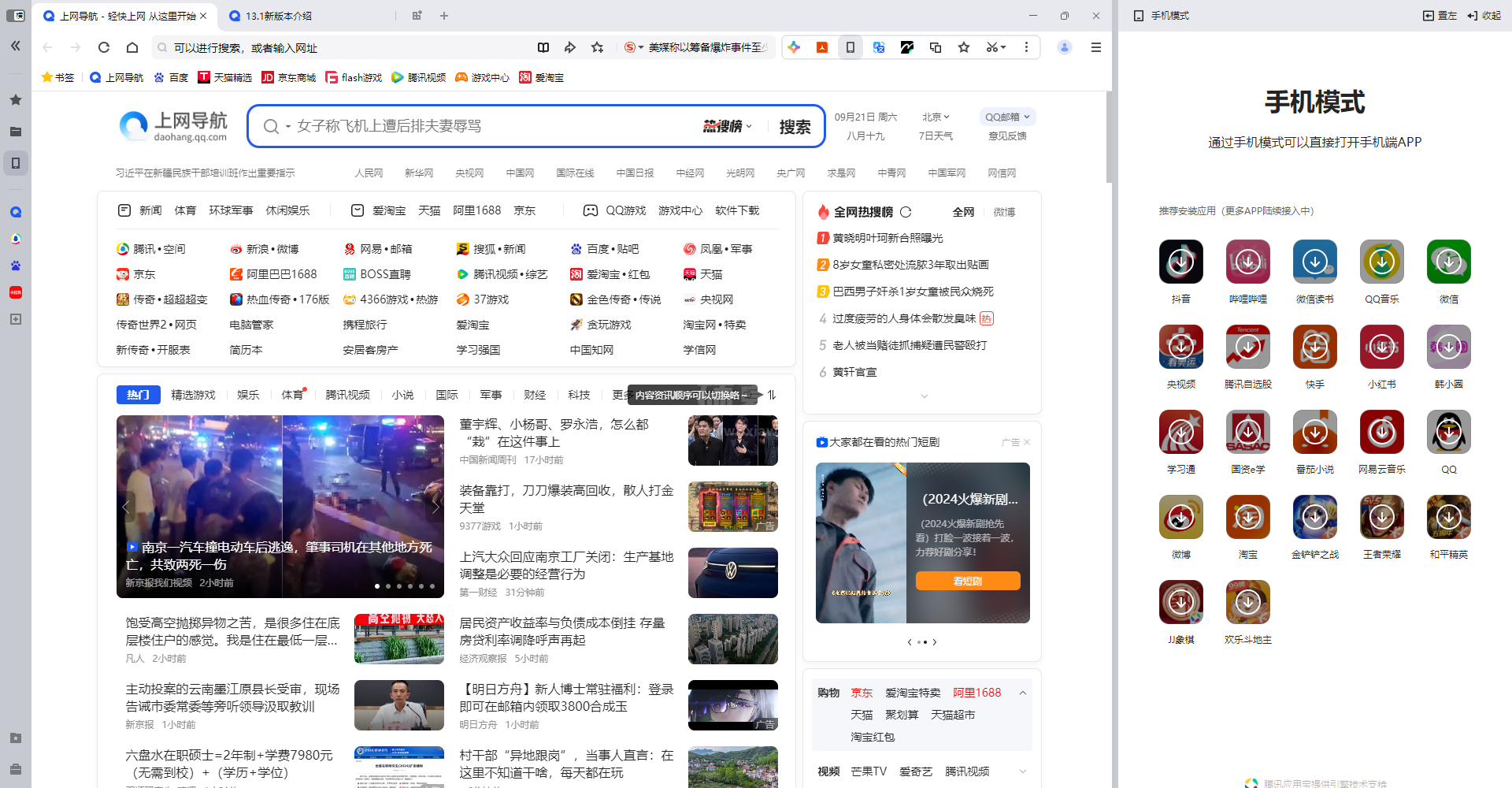The width and height of the screenshot is (1512, 788).
Task: Dock phone panel left with 置左
Action: (1440, 16)
